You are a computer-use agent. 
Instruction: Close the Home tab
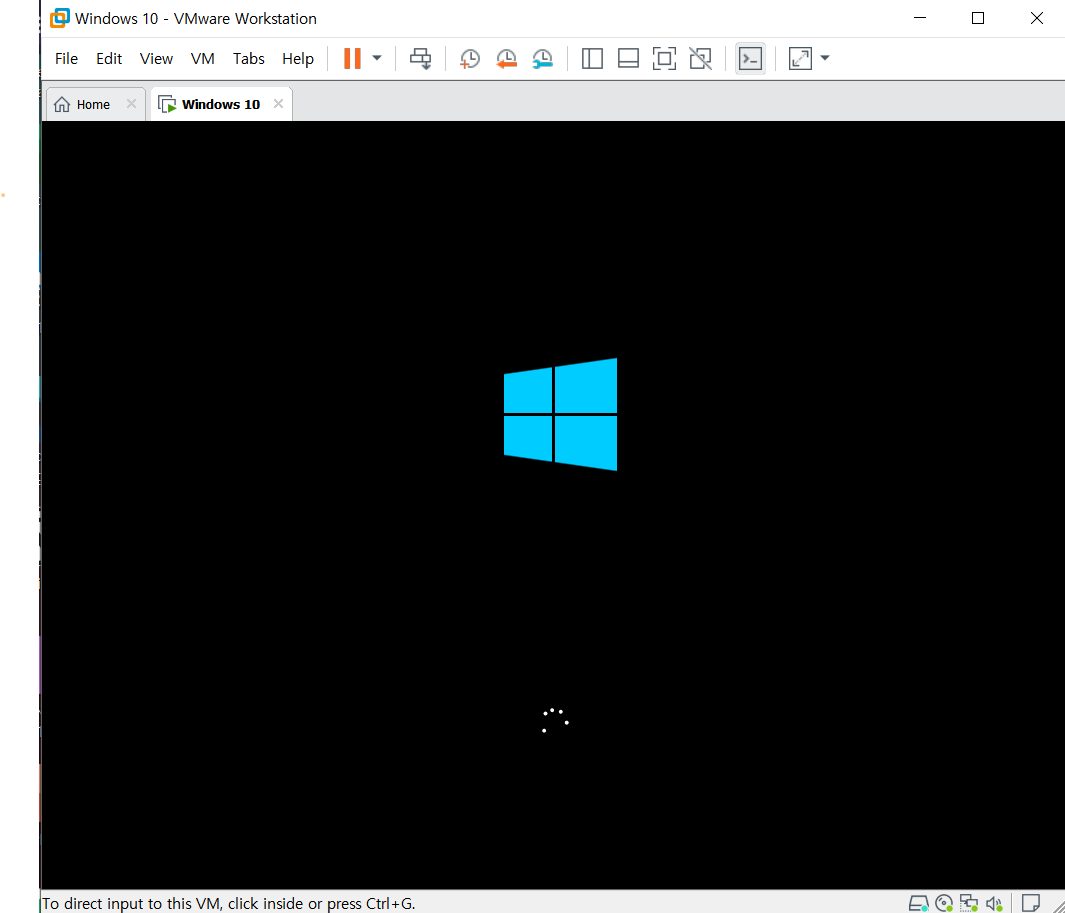pyautogui.click(x=131, y=104)
